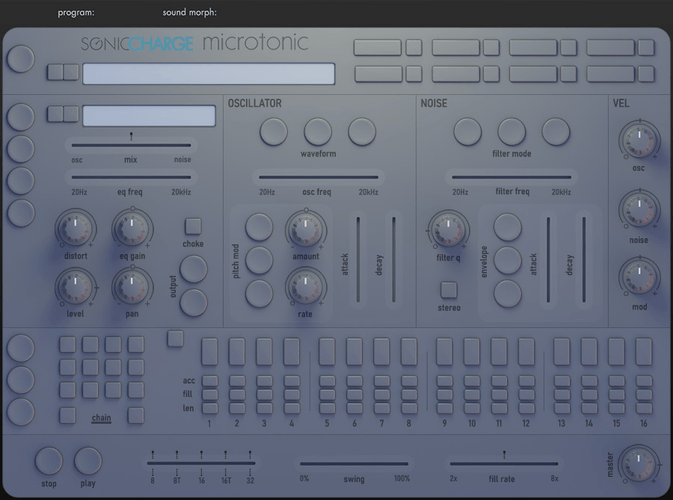
Task: Select the third waveform button
Action: [362, 132]
